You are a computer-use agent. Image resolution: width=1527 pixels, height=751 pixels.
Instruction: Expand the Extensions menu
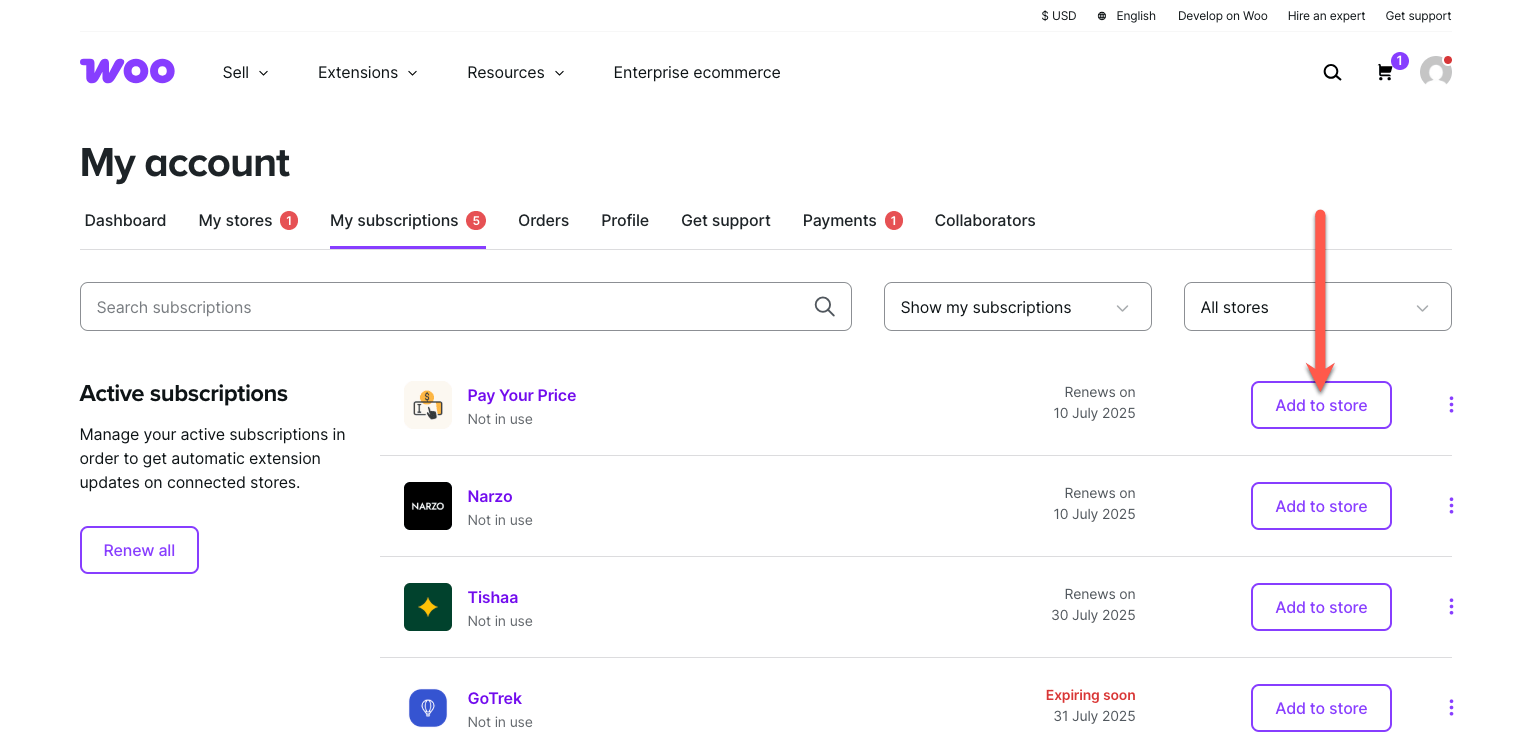(x=368, y=72)
